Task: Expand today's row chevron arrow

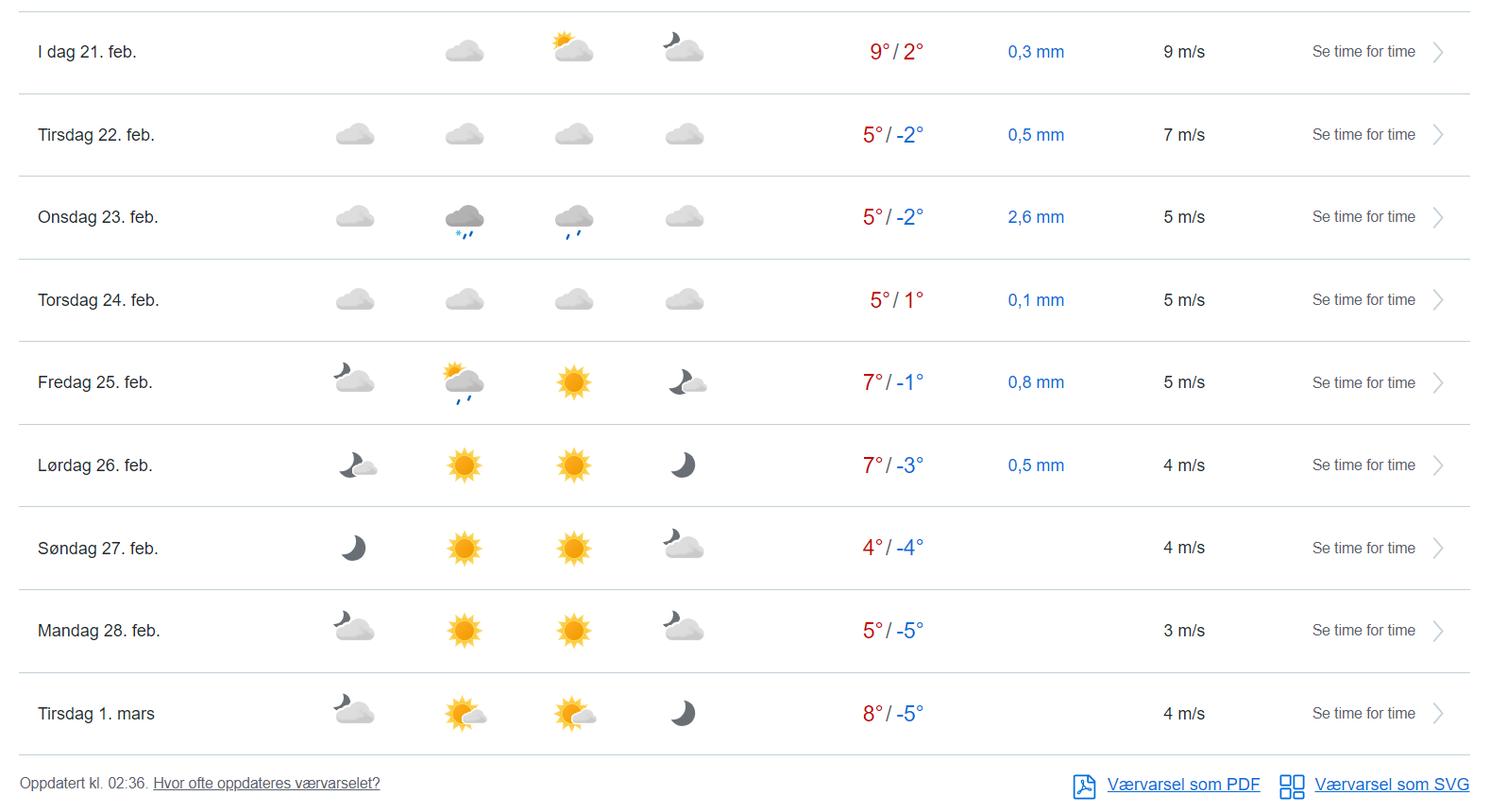Action: pyautogui.click(x=1438, y=52)
